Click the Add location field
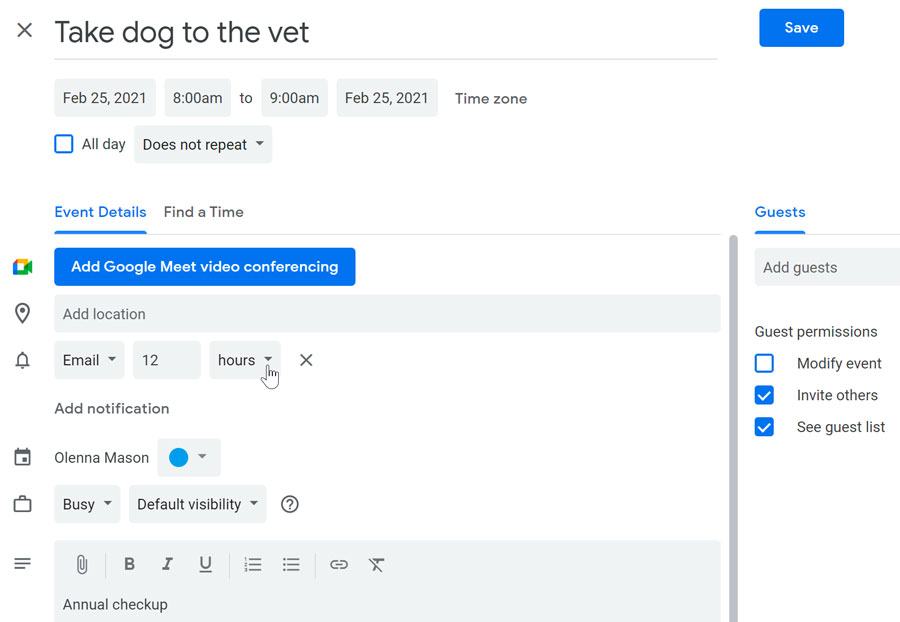The image size is (900, 622). pos(387,314)
